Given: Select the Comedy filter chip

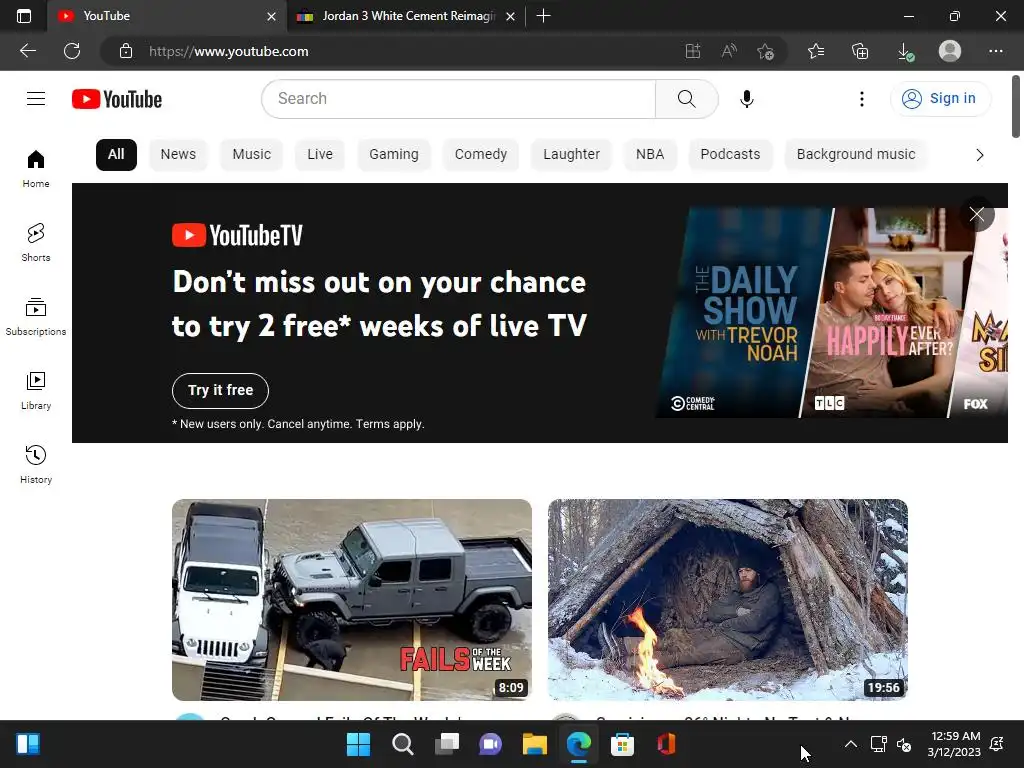Looking at the screenshot, I should (x=481, y=155).
